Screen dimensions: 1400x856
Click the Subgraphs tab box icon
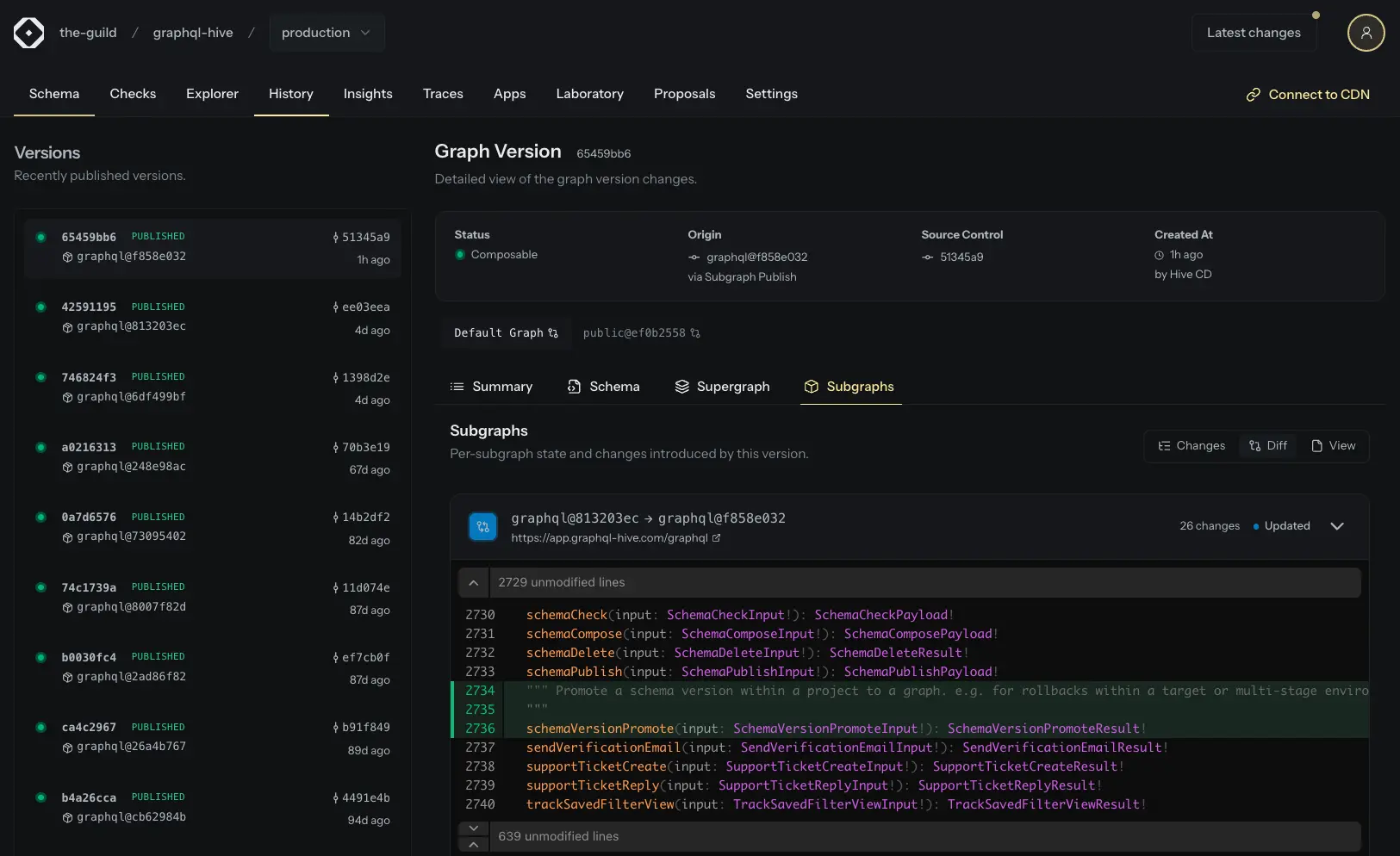pyautogui.click(x=811, y=387)
